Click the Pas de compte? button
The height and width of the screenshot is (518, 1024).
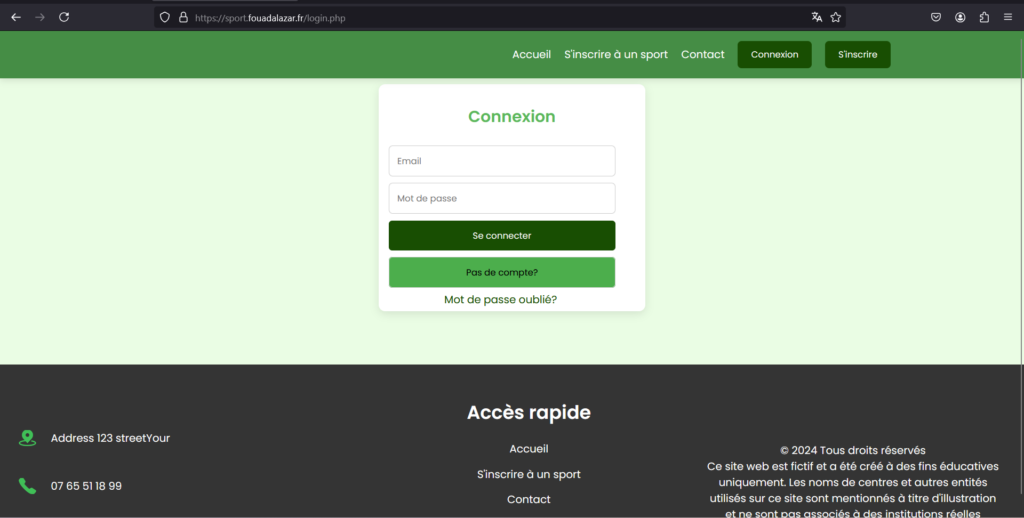point(501,272)
